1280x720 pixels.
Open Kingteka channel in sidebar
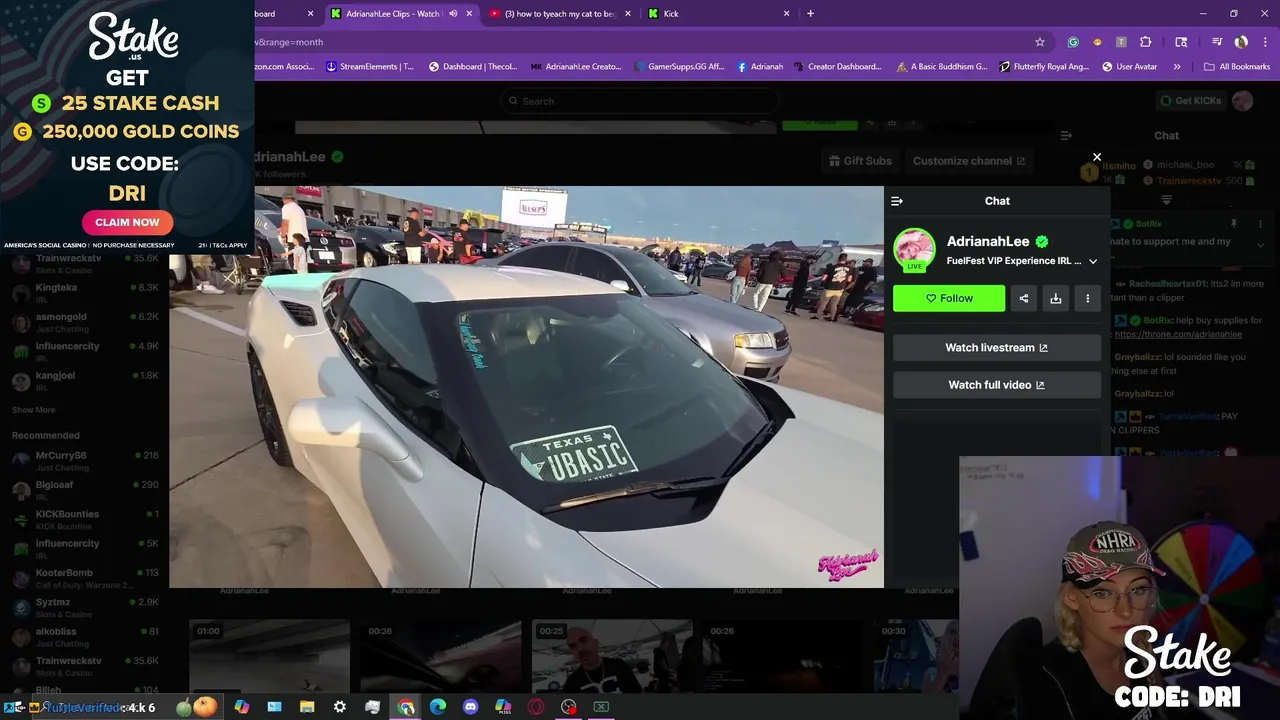(x=84, y=293)
